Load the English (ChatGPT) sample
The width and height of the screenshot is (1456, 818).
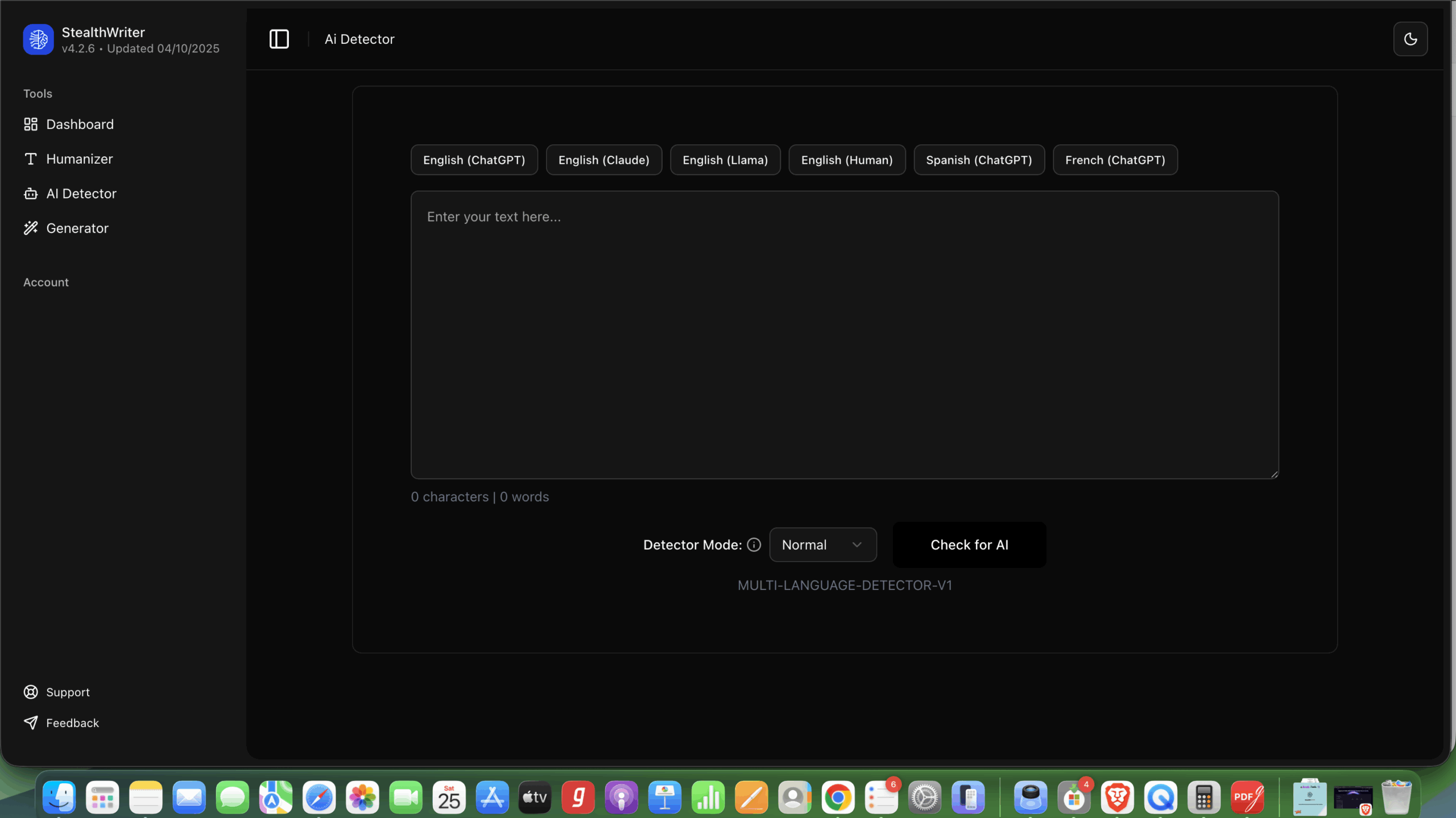click(x=474, y=160)
